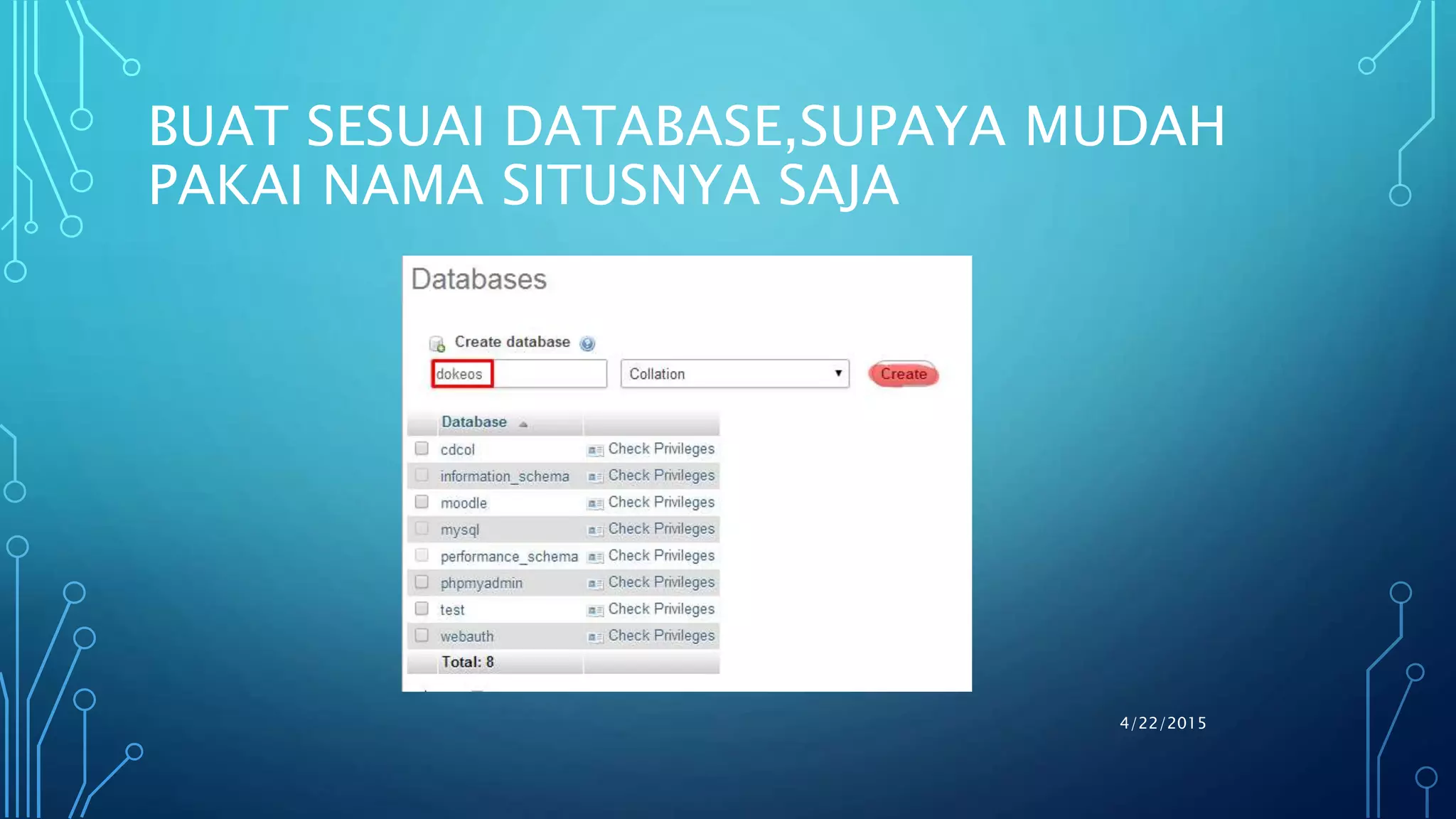Click the Databases heading

[479, 279]
